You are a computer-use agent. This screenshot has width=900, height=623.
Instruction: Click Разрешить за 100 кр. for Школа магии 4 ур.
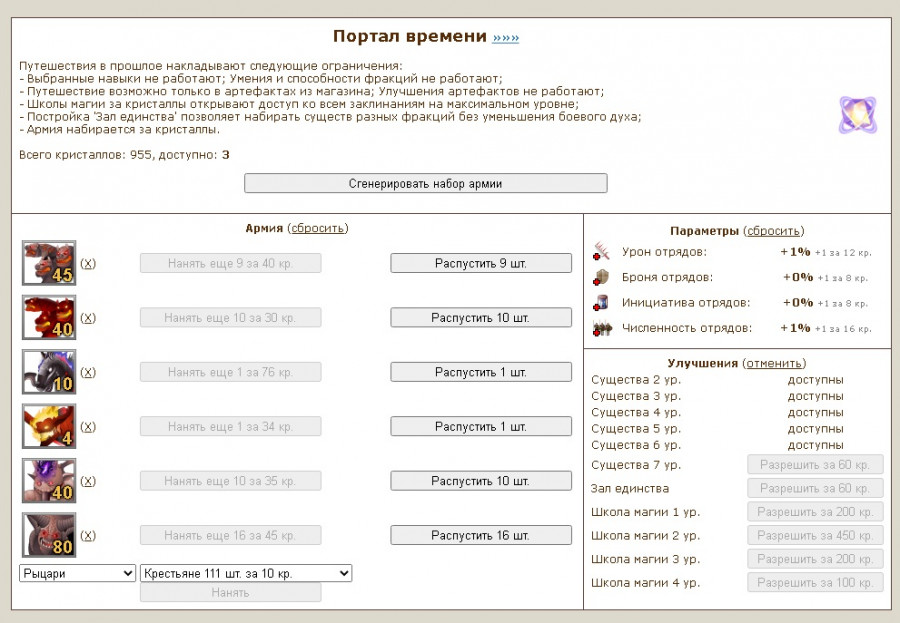(x=815, y=582)
